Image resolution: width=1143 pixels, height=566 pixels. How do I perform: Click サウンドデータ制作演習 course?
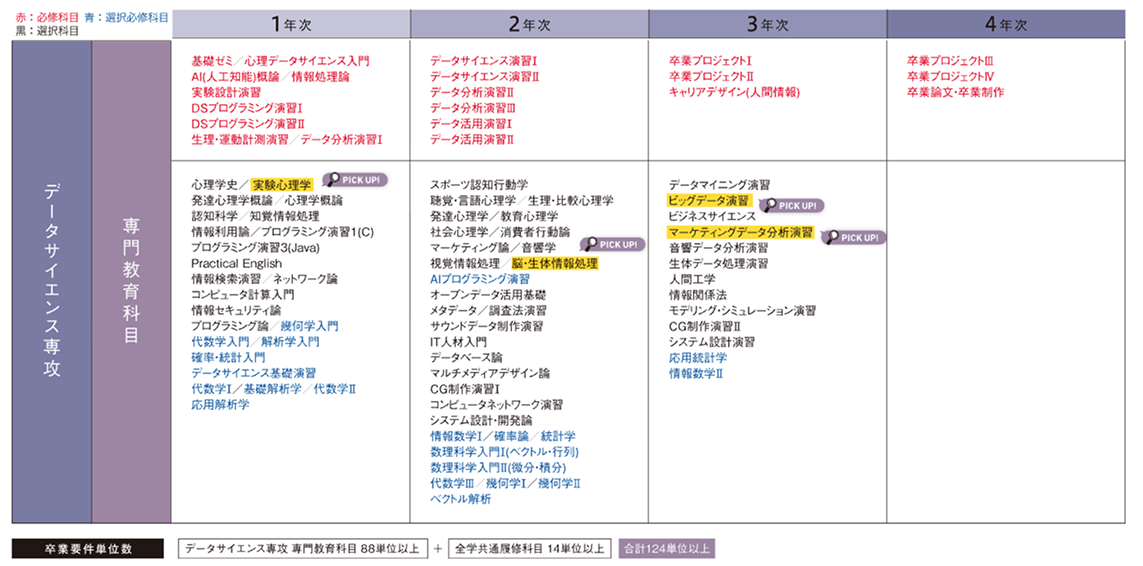coord(486,326)
